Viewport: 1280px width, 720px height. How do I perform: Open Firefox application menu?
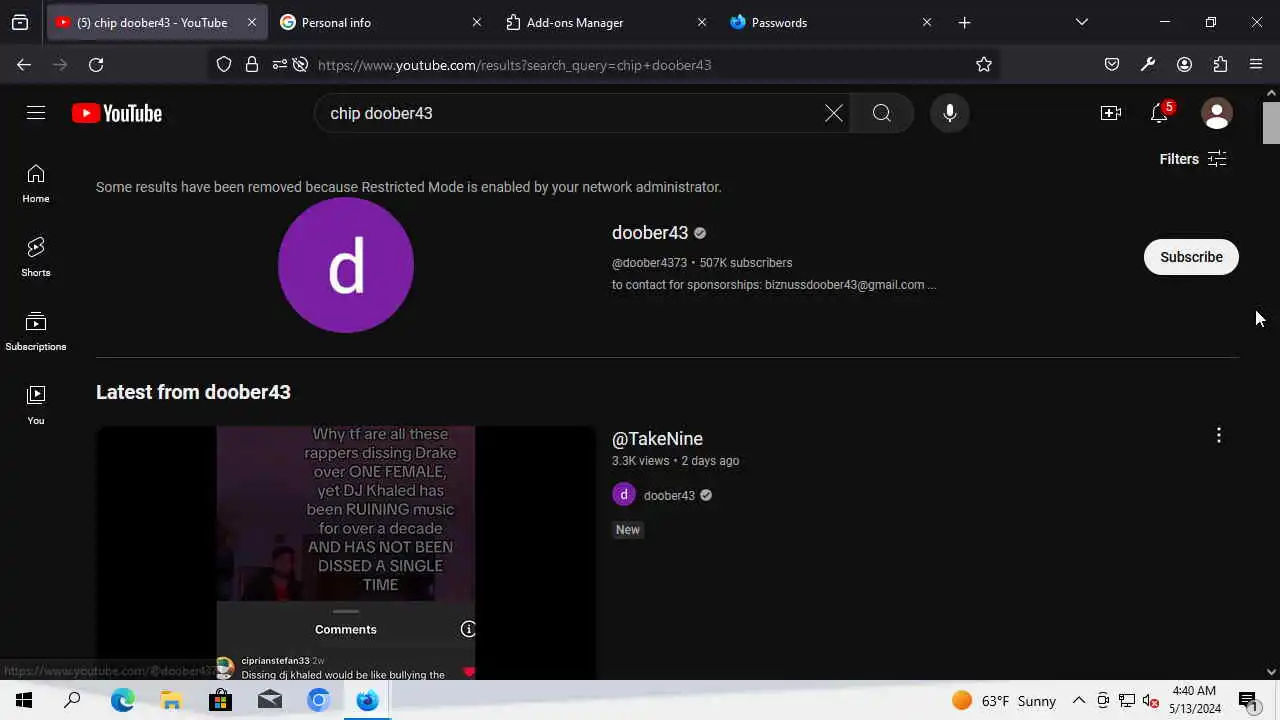pyautogui.click(x=1256, y=64)
